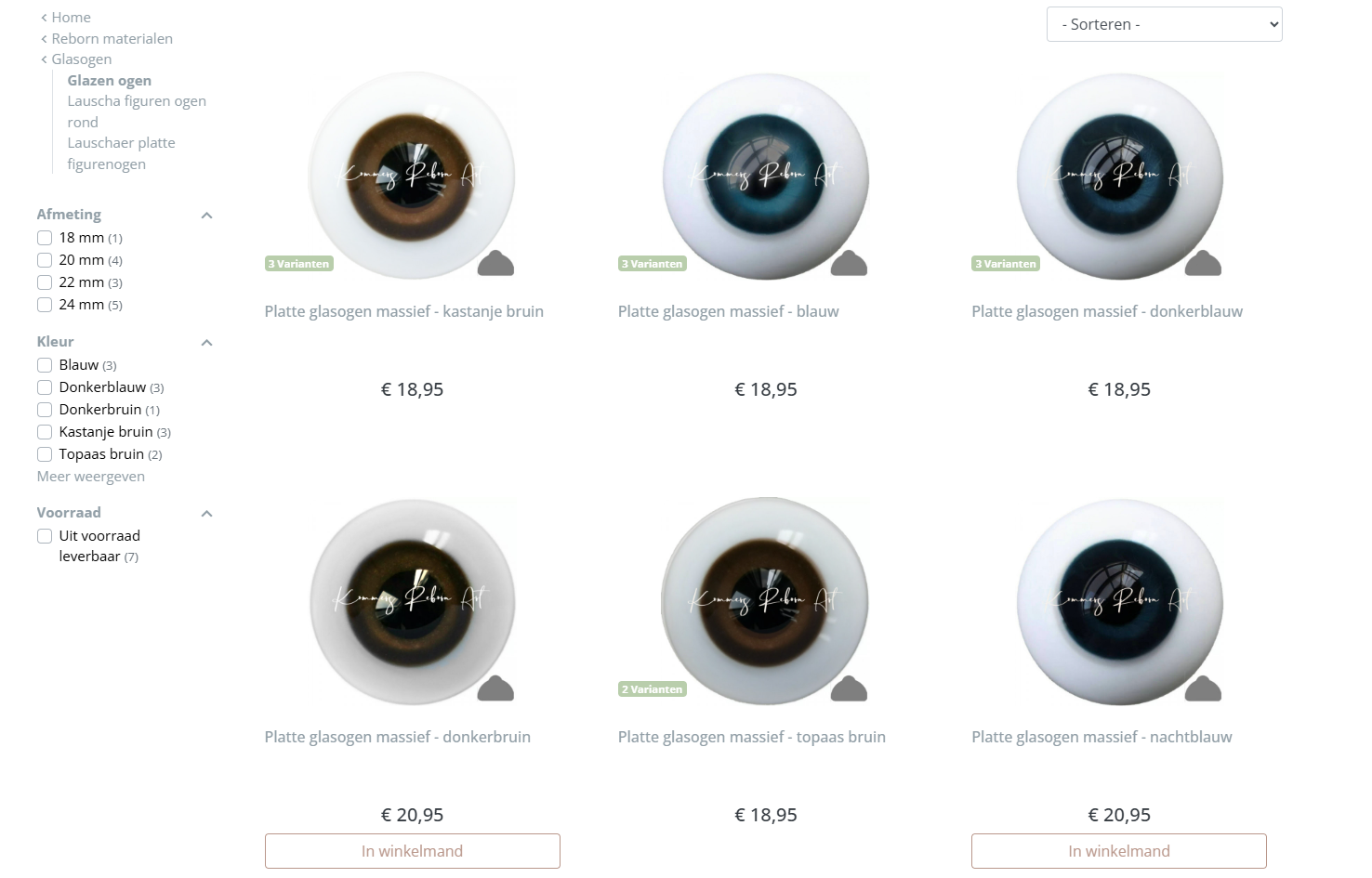Click the '2 Varianten' badge on topaas bruin
The width and height of the screenshot is (1372, 878).
(652, 689)
